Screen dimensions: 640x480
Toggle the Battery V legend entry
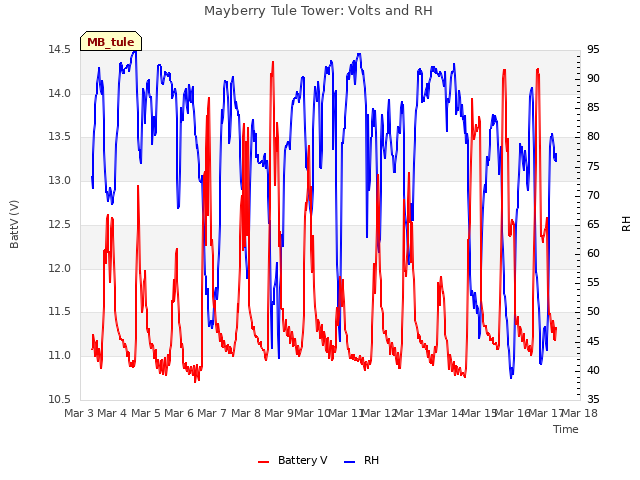click(x=293, y=460)
